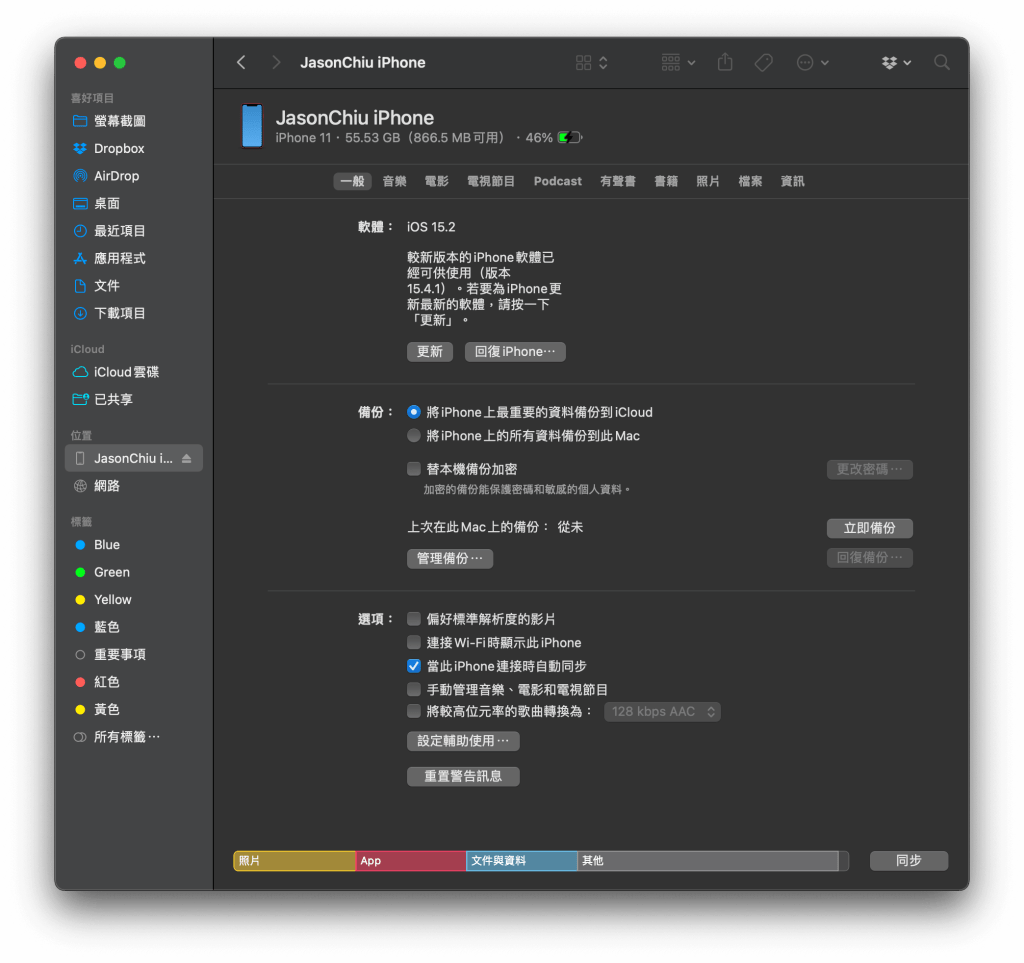Click the 更新 button
1024x963 pixels.
click(x=430, y=352)
